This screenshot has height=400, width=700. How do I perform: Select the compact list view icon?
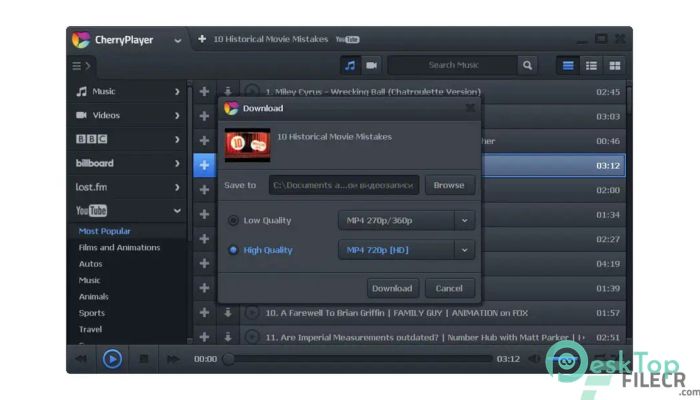point(568,66)
